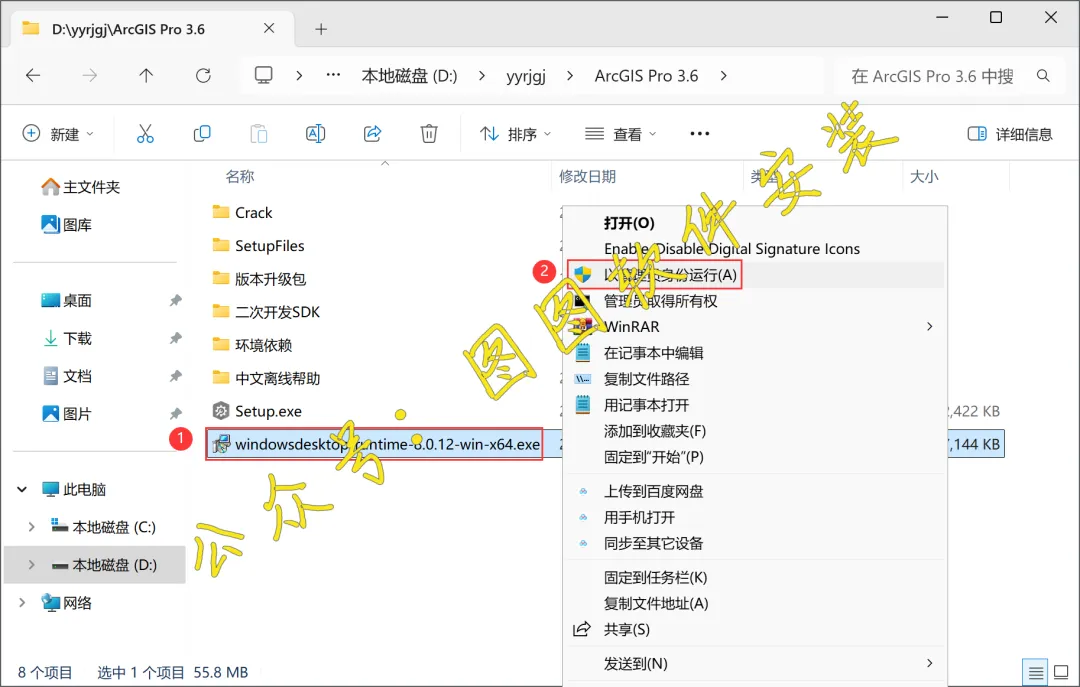Screen dimensions: 1080x687
Task: Click the 图库 gallery icon
Action: pyautogui.click(x=50, y=225)
